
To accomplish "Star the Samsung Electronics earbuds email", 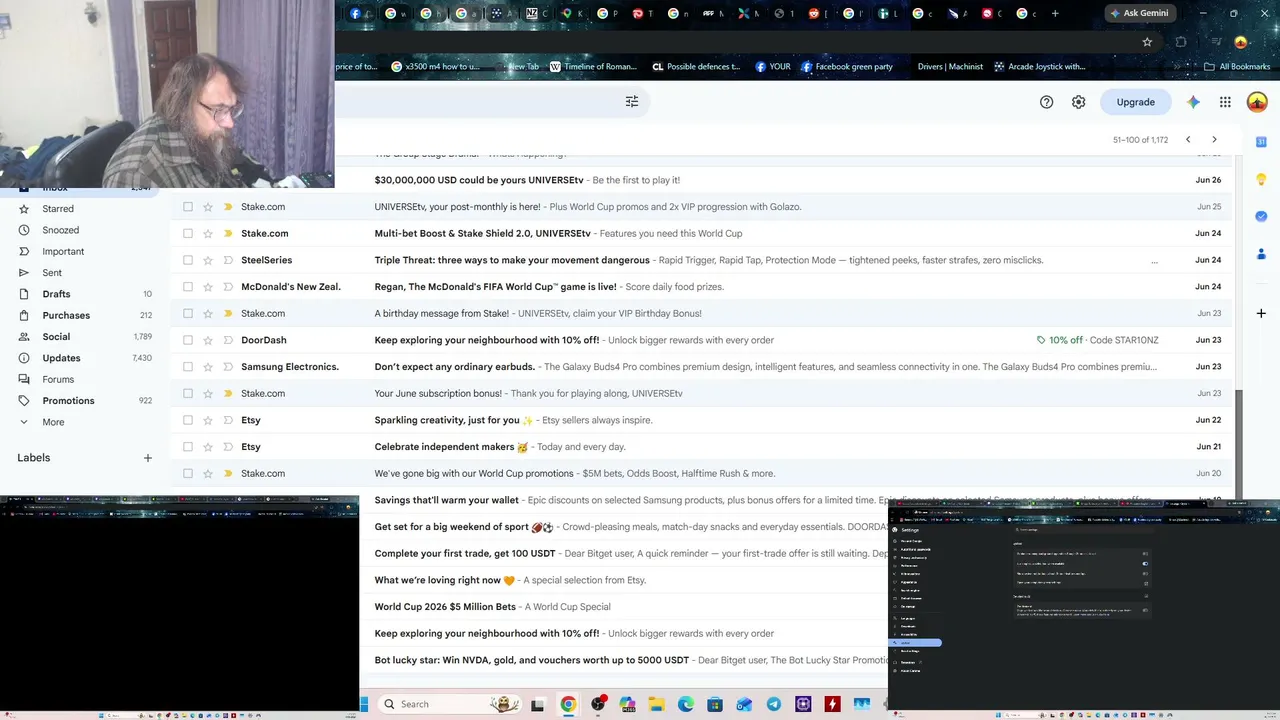I will pos(208,367).
